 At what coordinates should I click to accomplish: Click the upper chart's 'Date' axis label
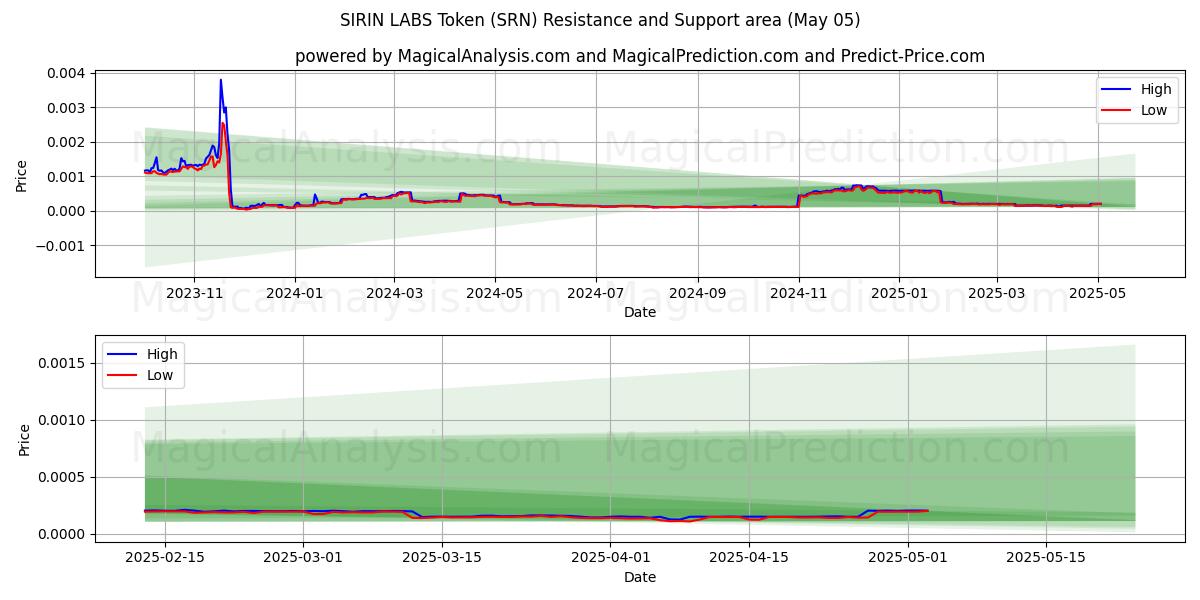click(640, 313)
